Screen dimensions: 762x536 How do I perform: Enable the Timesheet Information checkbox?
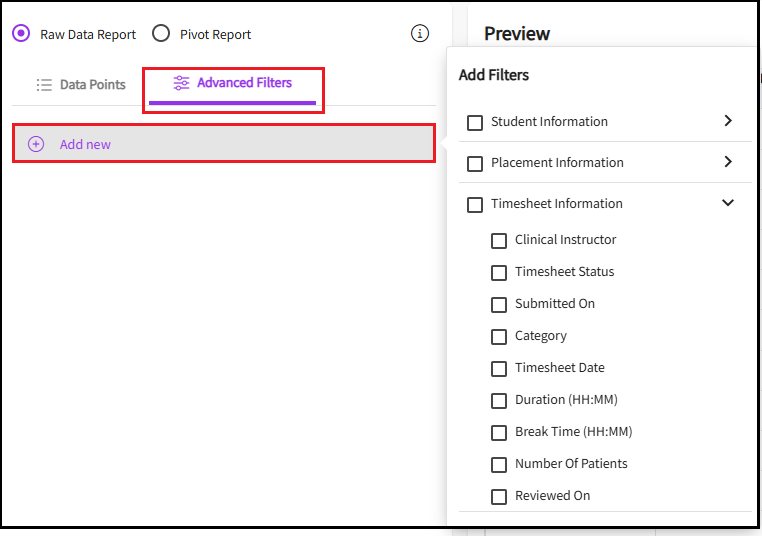coord(475,204)
